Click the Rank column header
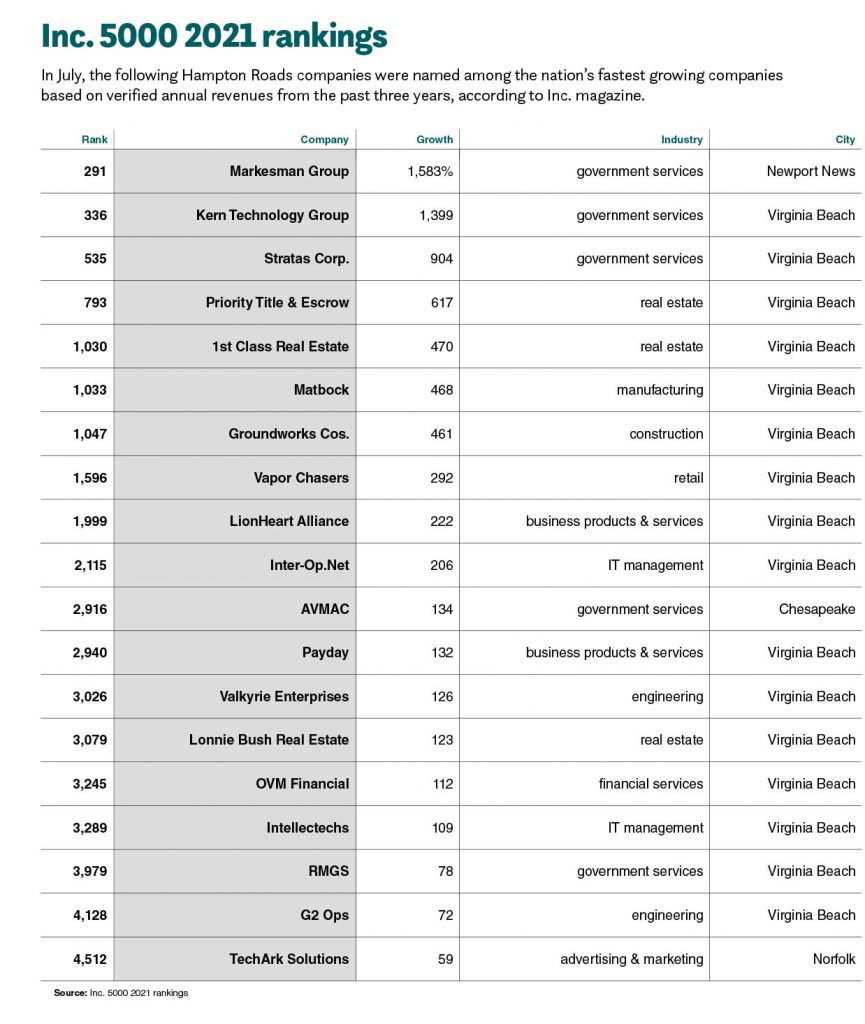 pos(94,139)
